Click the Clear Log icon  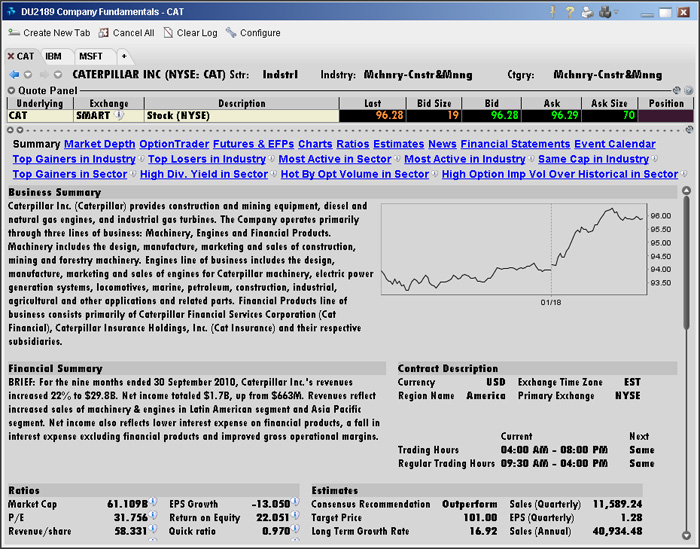pyautogui.click(x=168, y=33)
